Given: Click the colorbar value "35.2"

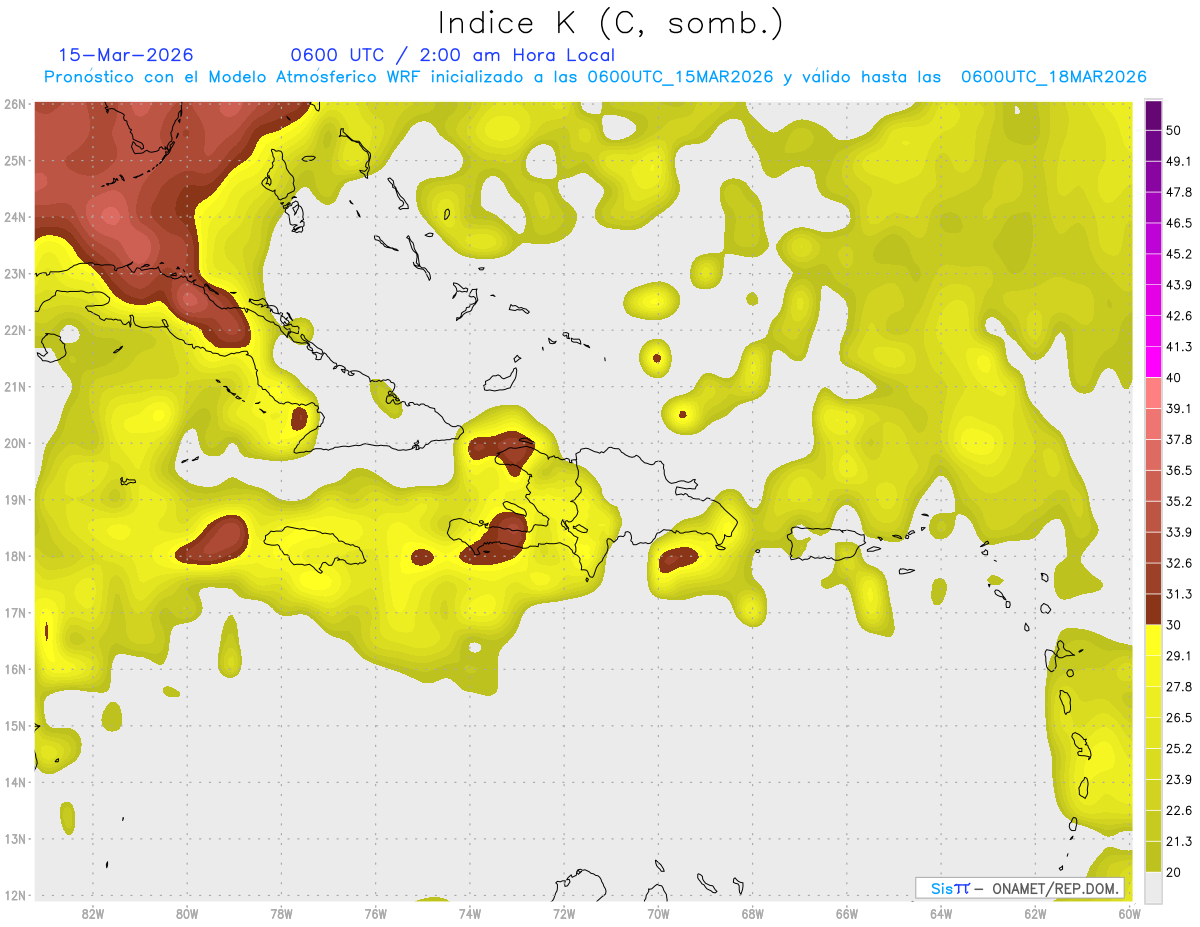Looking at the screenshot, I should (x=1179, y=501).
